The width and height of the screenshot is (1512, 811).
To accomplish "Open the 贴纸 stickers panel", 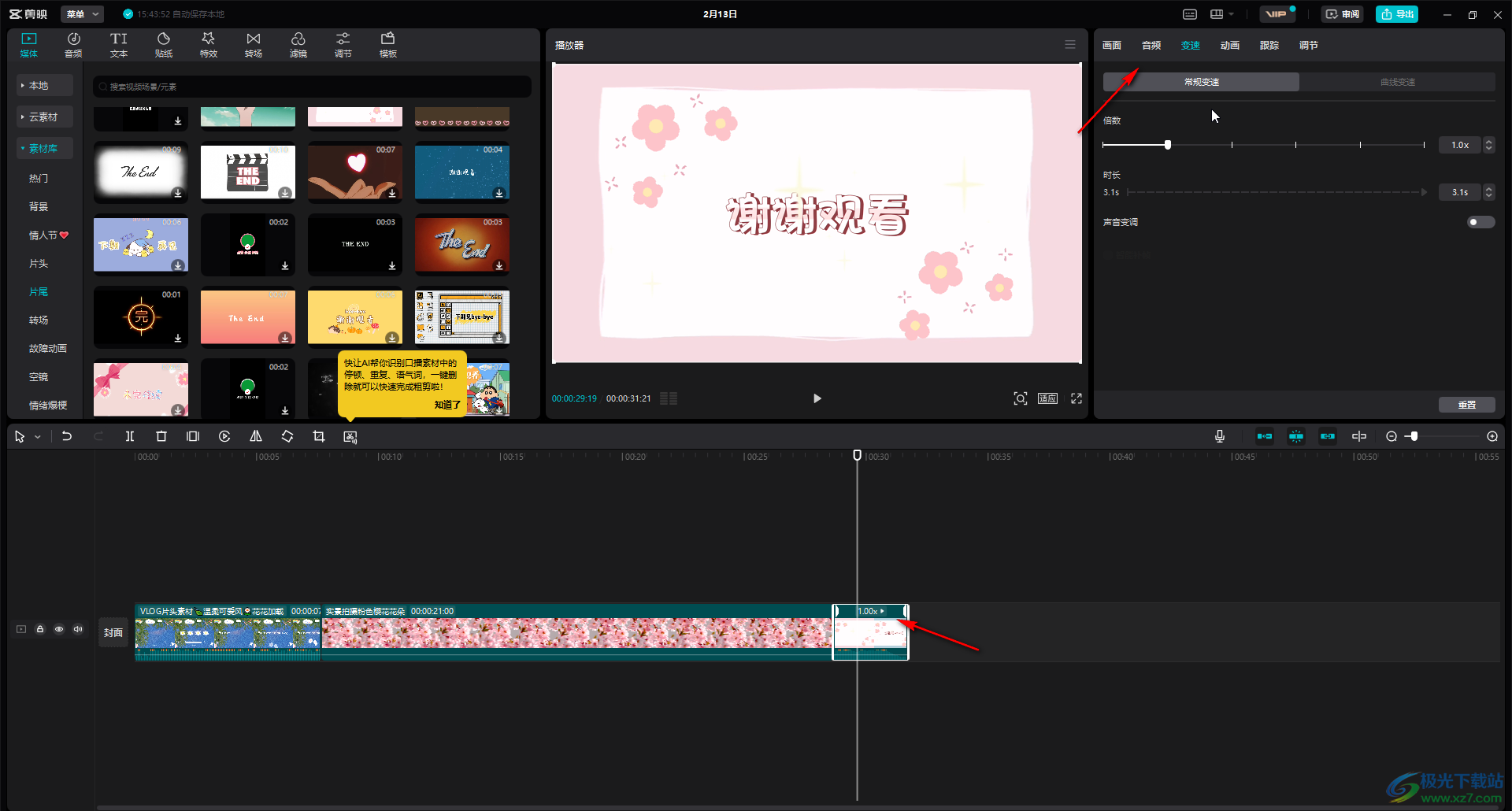I will 164,45.
